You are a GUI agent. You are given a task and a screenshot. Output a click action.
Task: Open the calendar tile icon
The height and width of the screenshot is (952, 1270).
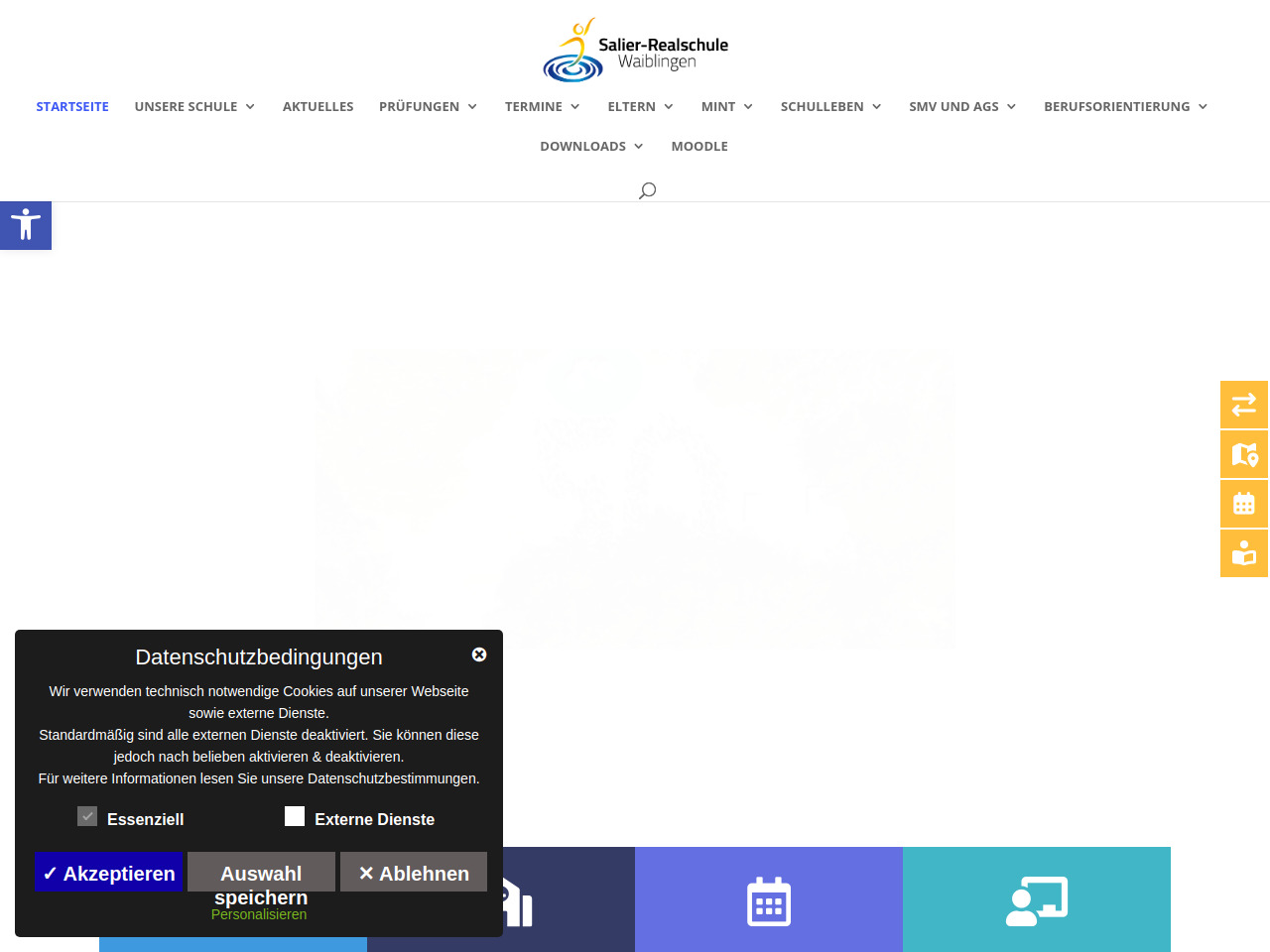point(769,901)
